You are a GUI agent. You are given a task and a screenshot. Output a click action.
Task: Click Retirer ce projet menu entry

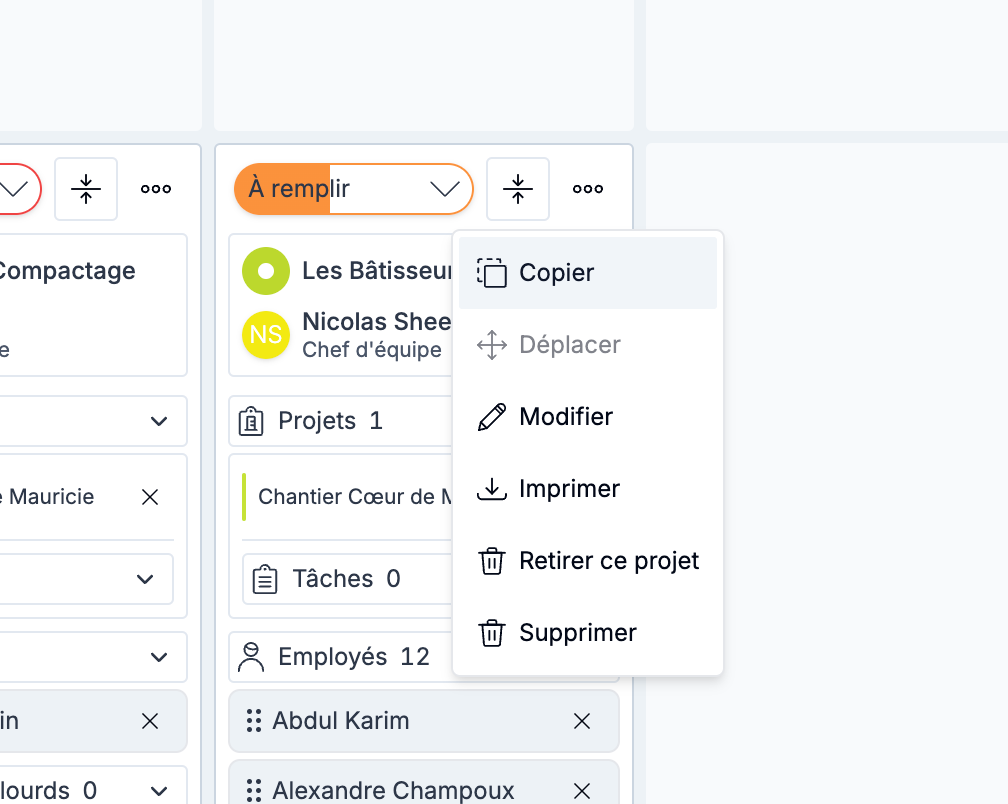608,561
